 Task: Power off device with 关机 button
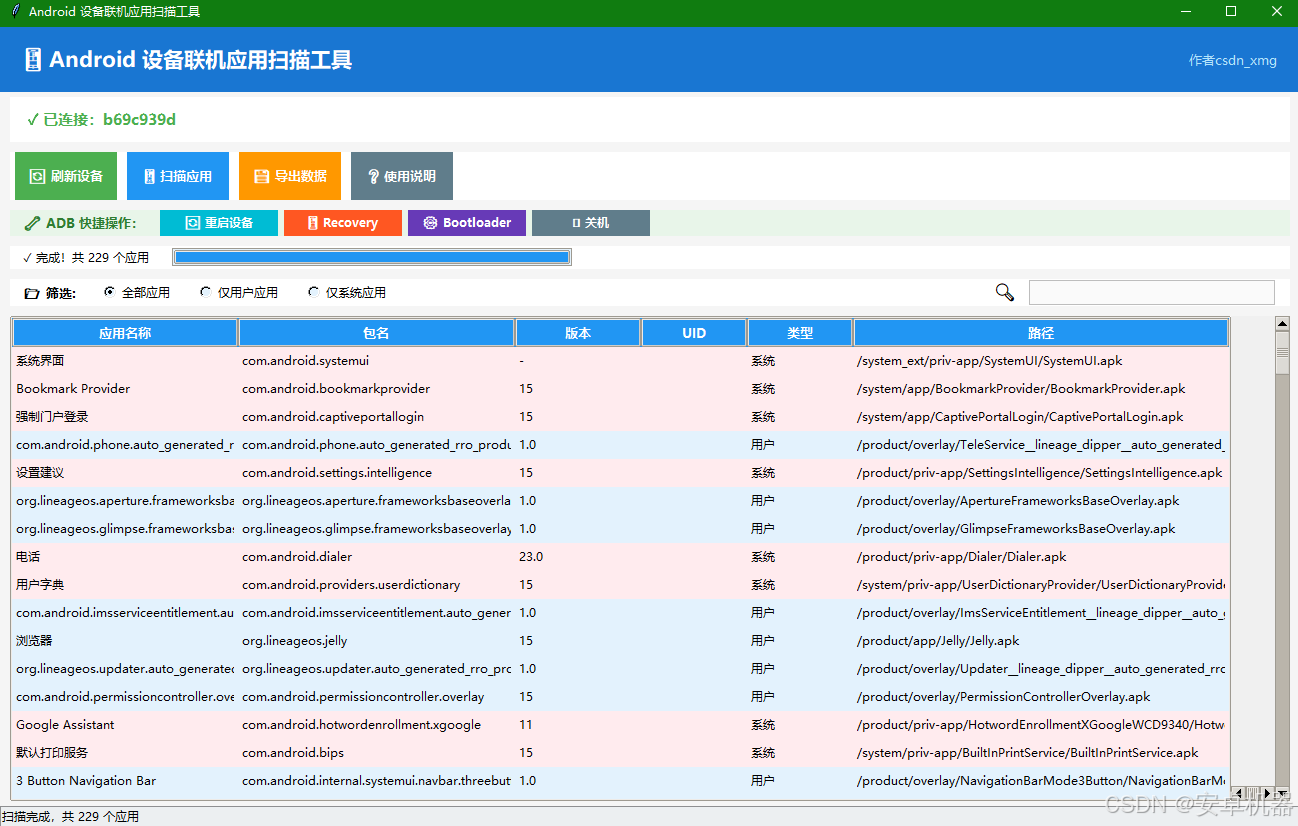tap(591, 223)
